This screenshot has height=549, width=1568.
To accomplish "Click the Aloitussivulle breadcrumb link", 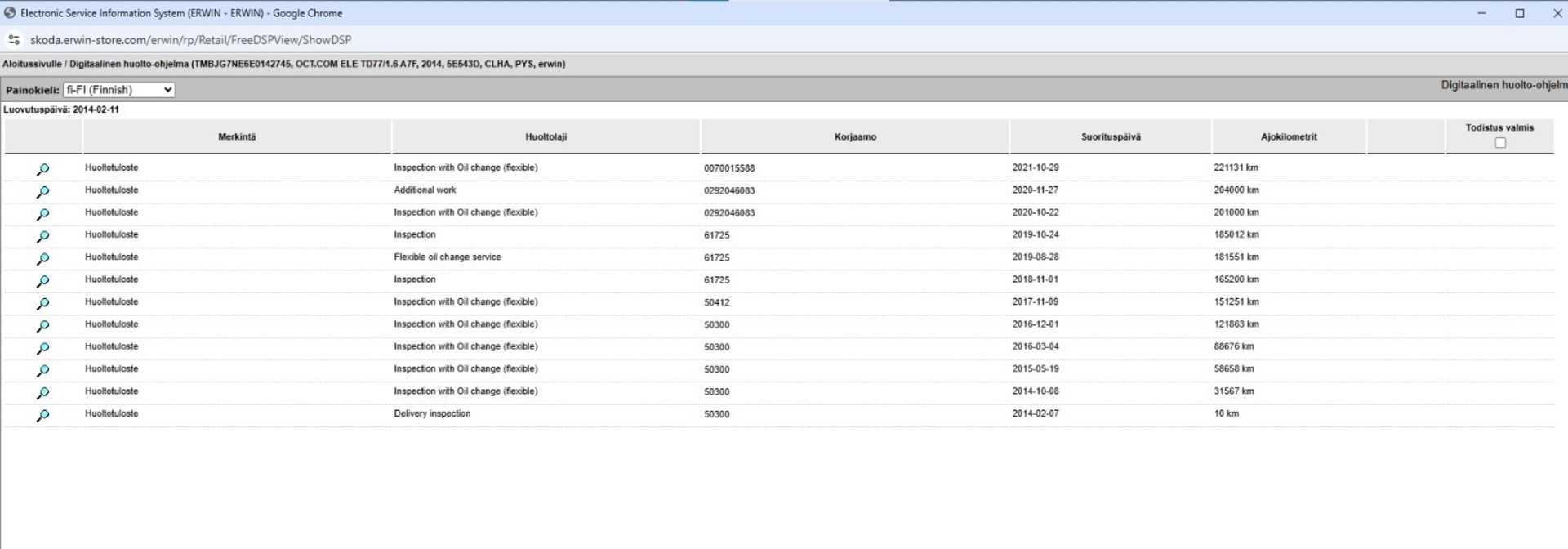I will tap(32, 64).
